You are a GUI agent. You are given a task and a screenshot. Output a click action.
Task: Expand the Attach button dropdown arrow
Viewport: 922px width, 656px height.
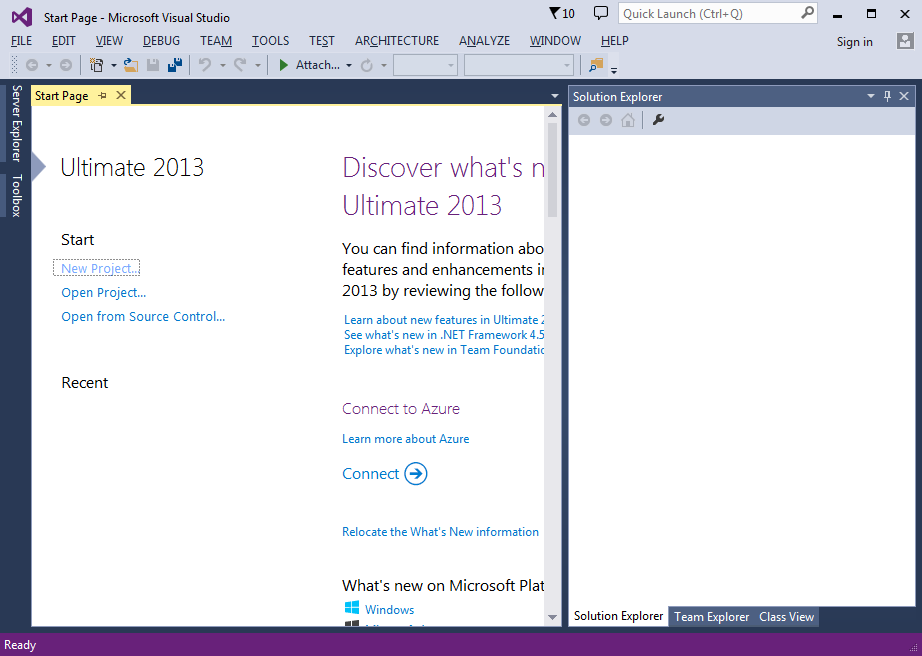pos(349,65)
